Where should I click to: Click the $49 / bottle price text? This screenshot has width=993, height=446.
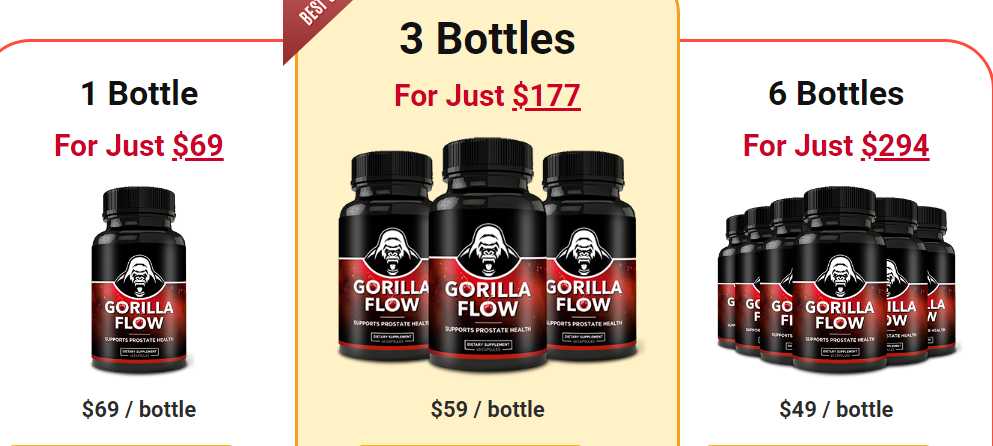click(836, 409)
